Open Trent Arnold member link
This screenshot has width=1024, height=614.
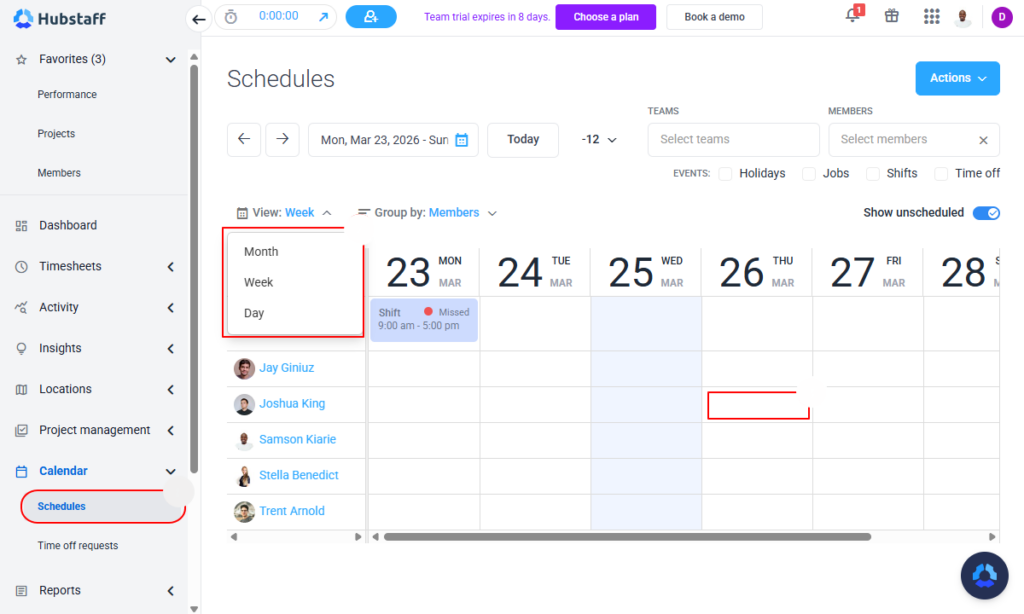(x=292, y=511)
